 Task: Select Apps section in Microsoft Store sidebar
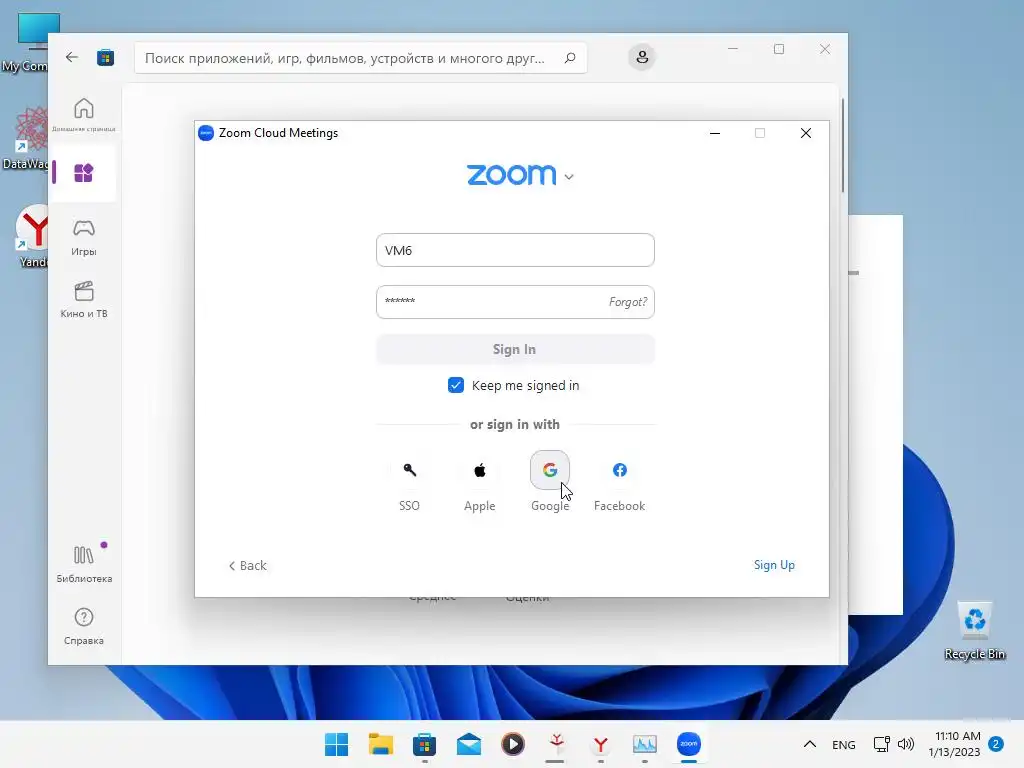point(84,173)
